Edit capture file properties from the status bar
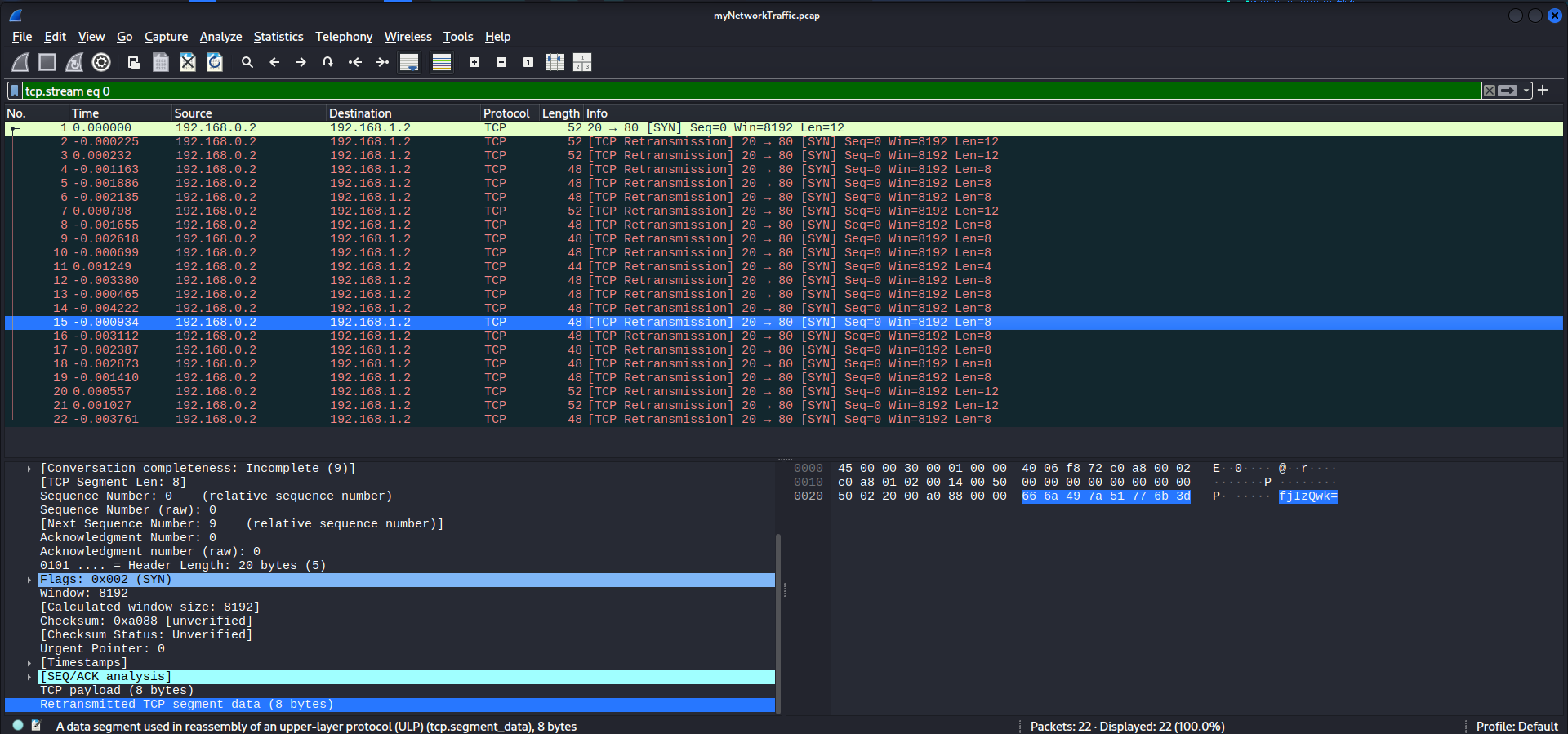 (36, 725)
